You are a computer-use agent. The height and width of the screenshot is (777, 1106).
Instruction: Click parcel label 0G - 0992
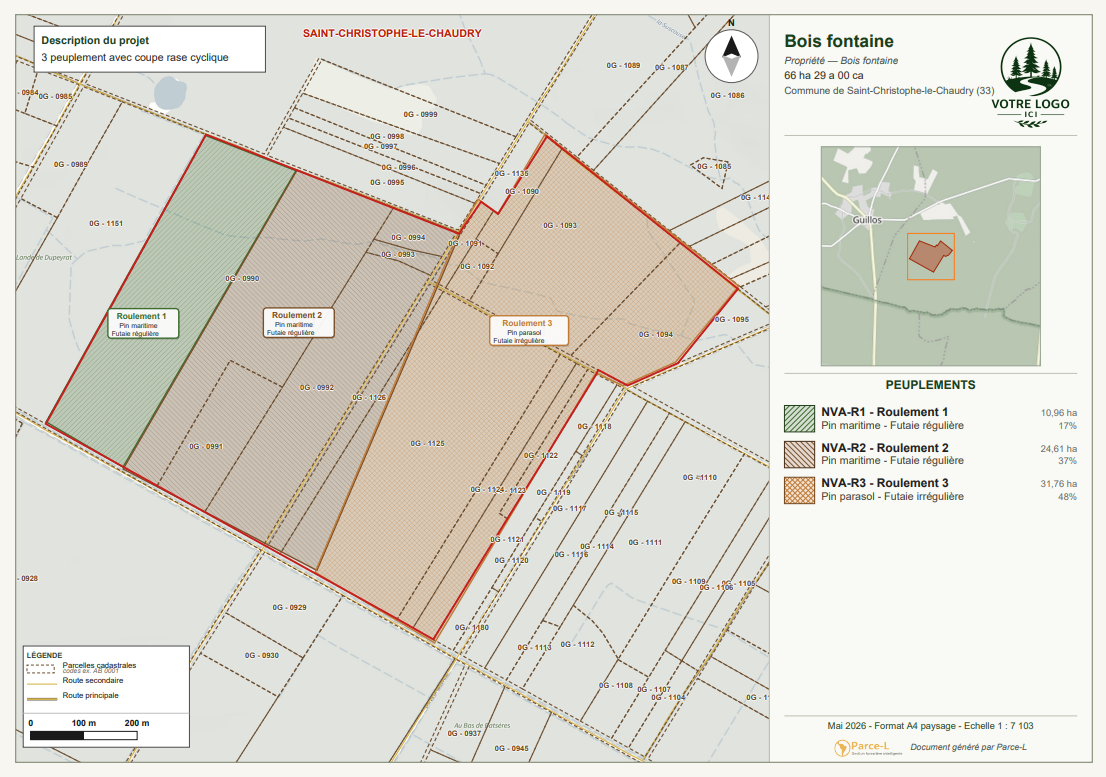[317, 388]
